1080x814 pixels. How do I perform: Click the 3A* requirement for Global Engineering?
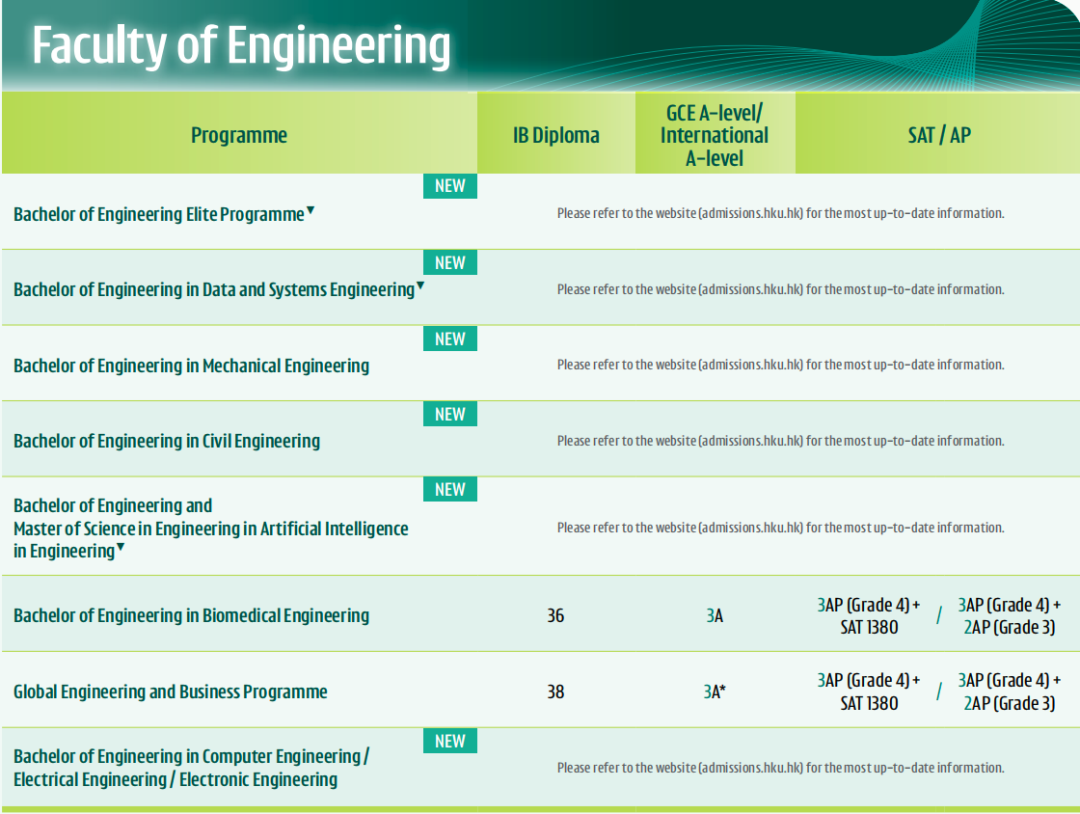click(714, 691)
